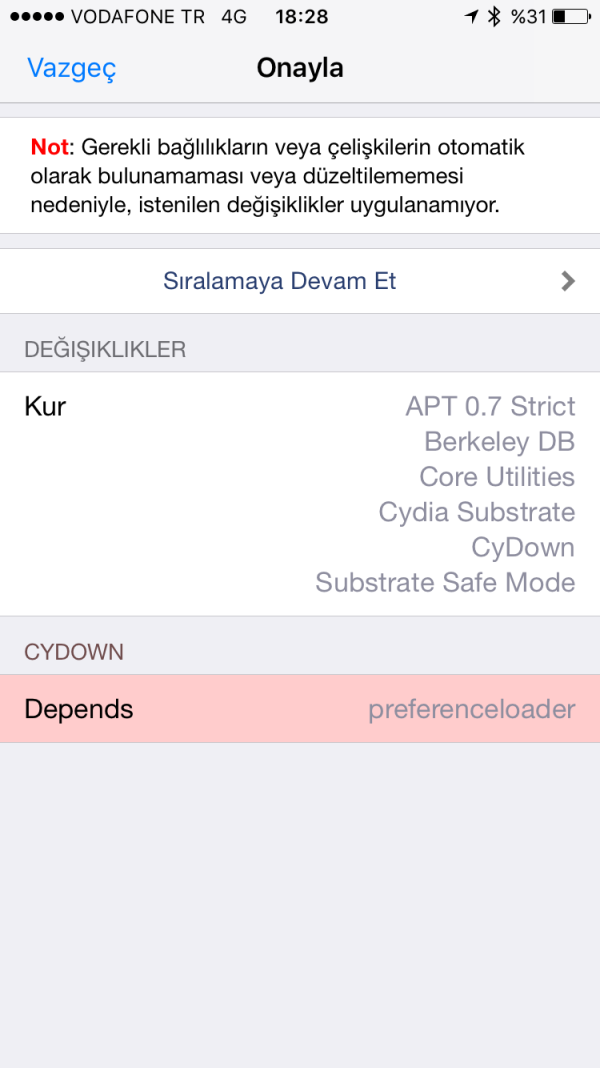600x1068 pixels.
Task: Select Core Utilities package entry
Action: coord(497,476)
